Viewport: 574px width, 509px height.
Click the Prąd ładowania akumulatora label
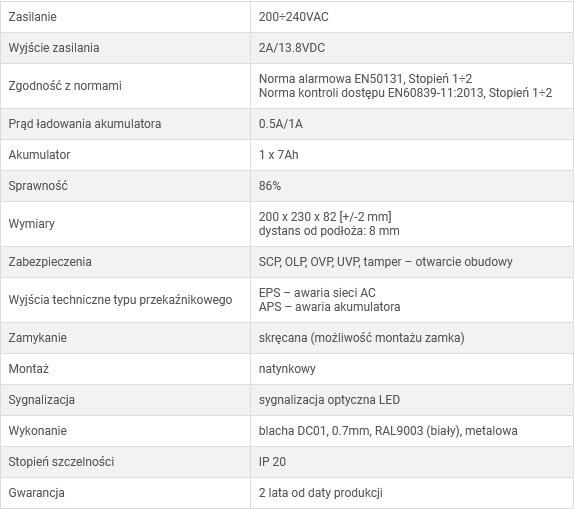85,124
